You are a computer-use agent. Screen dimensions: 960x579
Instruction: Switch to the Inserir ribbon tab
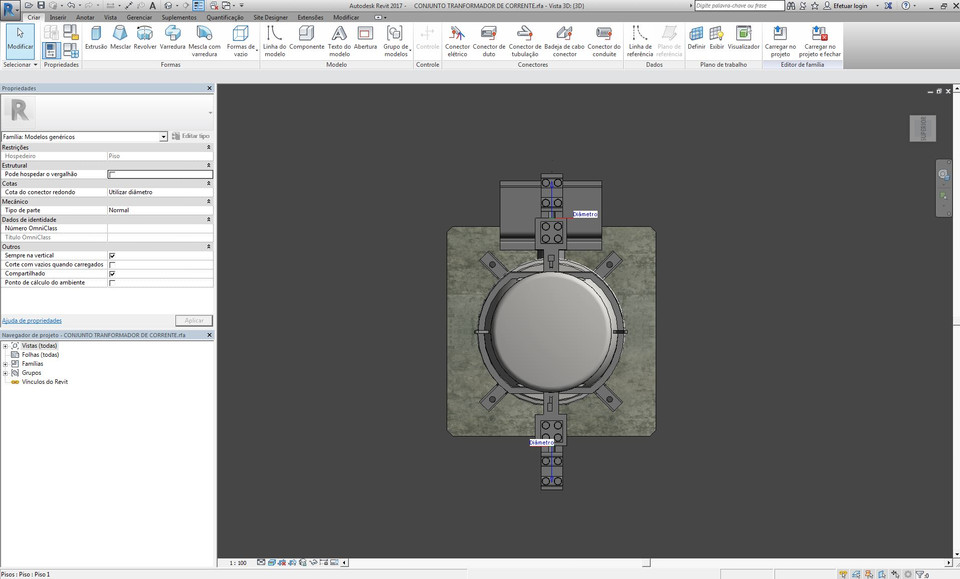click(56, 16)
